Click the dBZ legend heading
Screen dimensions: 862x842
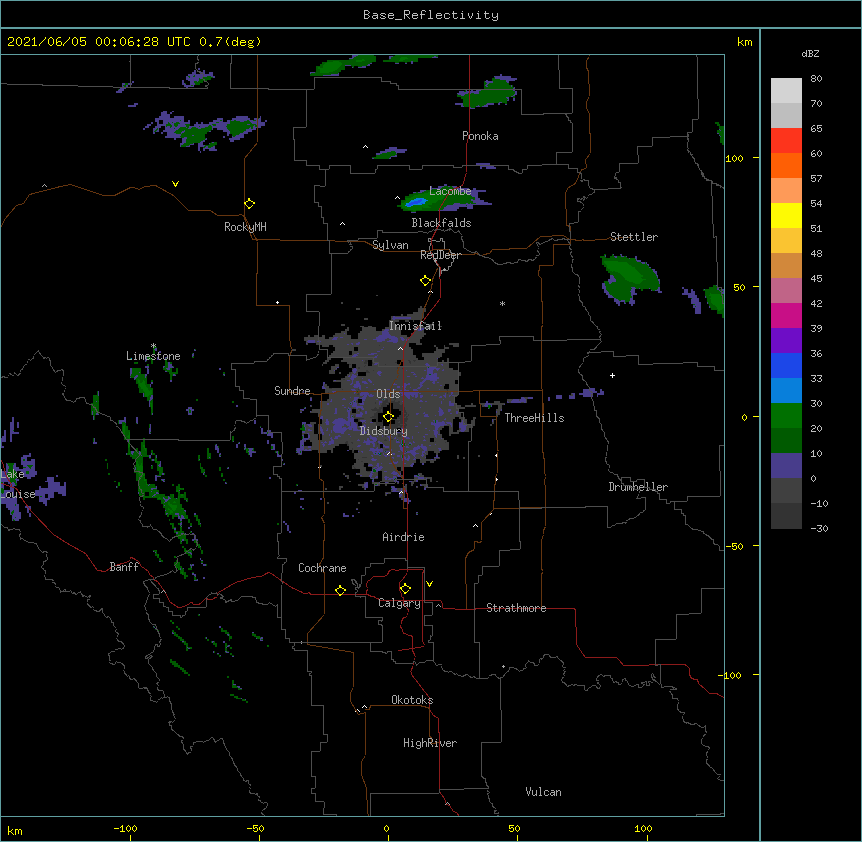[810, 53]
